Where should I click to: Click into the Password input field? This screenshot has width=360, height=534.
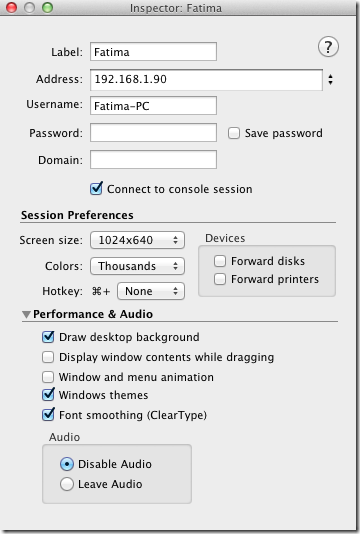pos(153,132)
